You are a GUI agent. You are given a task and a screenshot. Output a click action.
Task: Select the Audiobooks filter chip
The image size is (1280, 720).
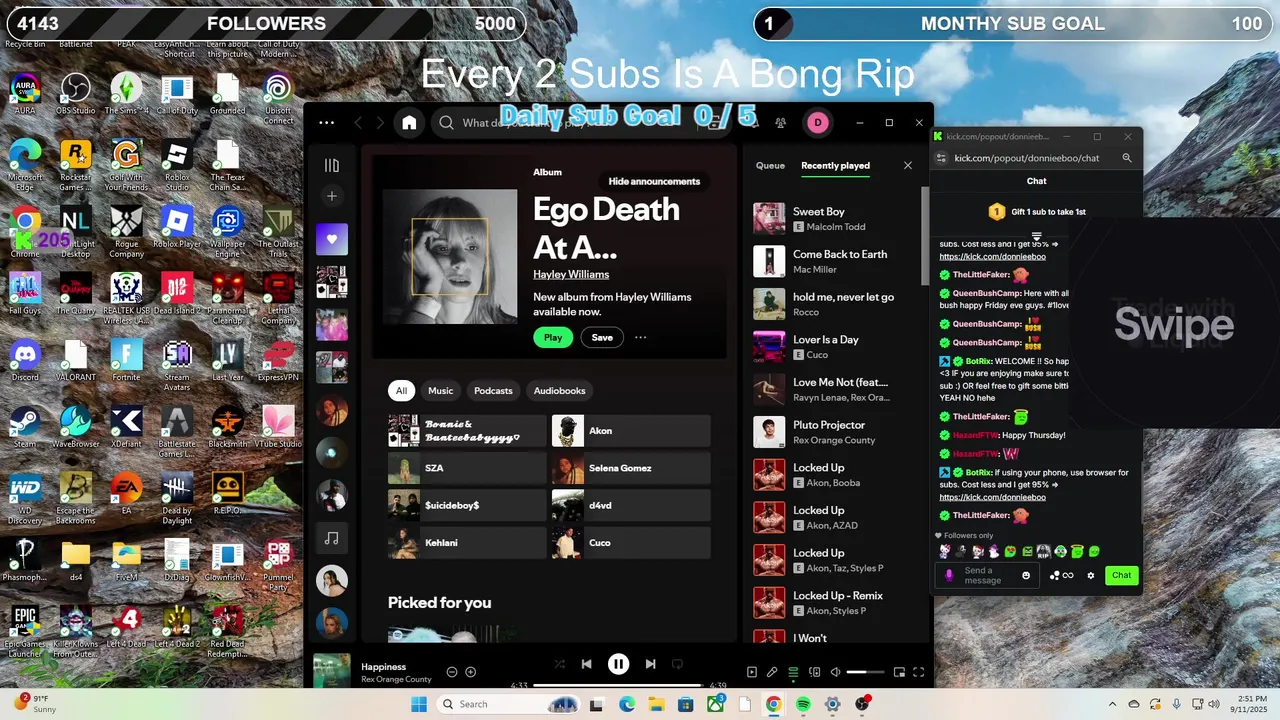pos(560,391)
